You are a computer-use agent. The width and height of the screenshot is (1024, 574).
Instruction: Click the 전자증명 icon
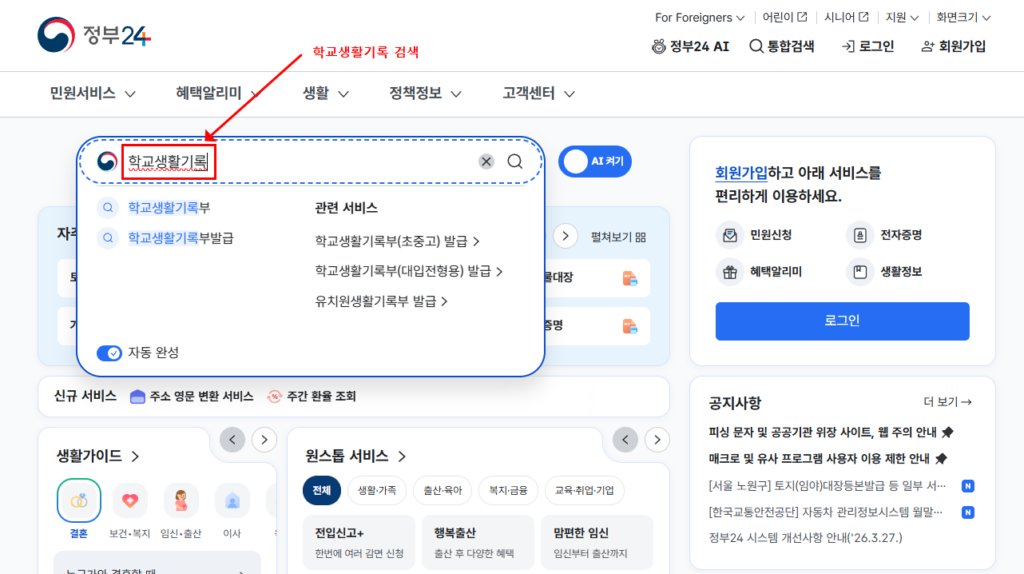859,235
